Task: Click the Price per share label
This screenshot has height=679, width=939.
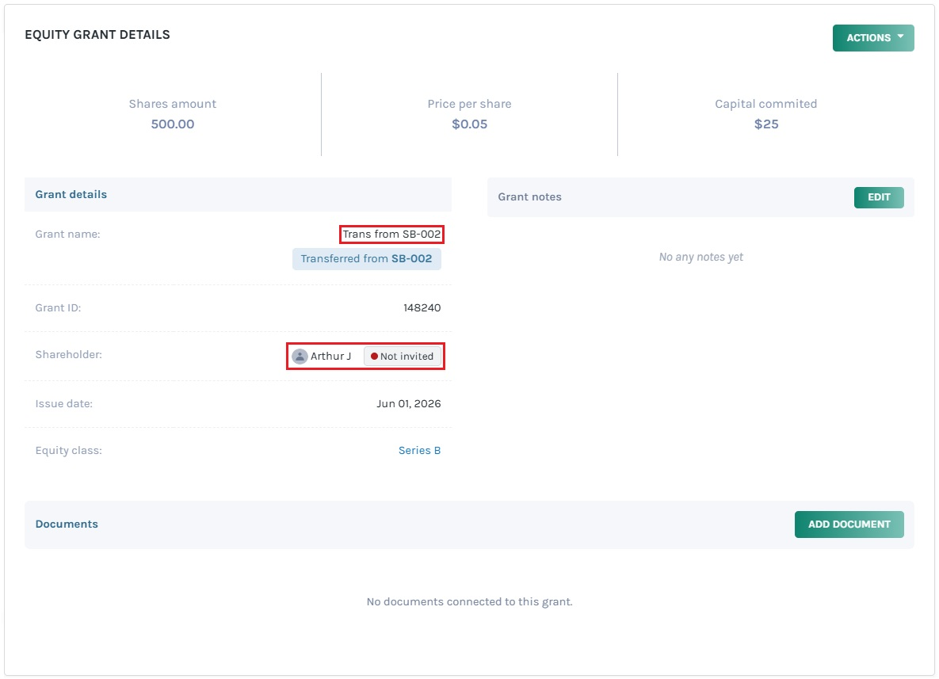Action: (x=470, y=104)
